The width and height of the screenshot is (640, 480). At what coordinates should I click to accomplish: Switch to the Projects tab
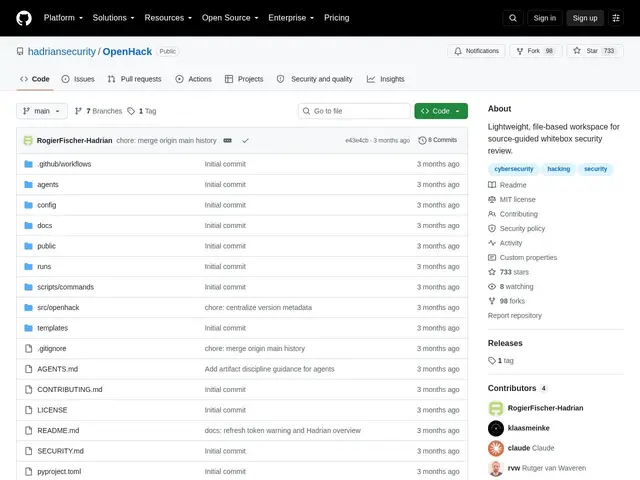click(x=244, y=79)
